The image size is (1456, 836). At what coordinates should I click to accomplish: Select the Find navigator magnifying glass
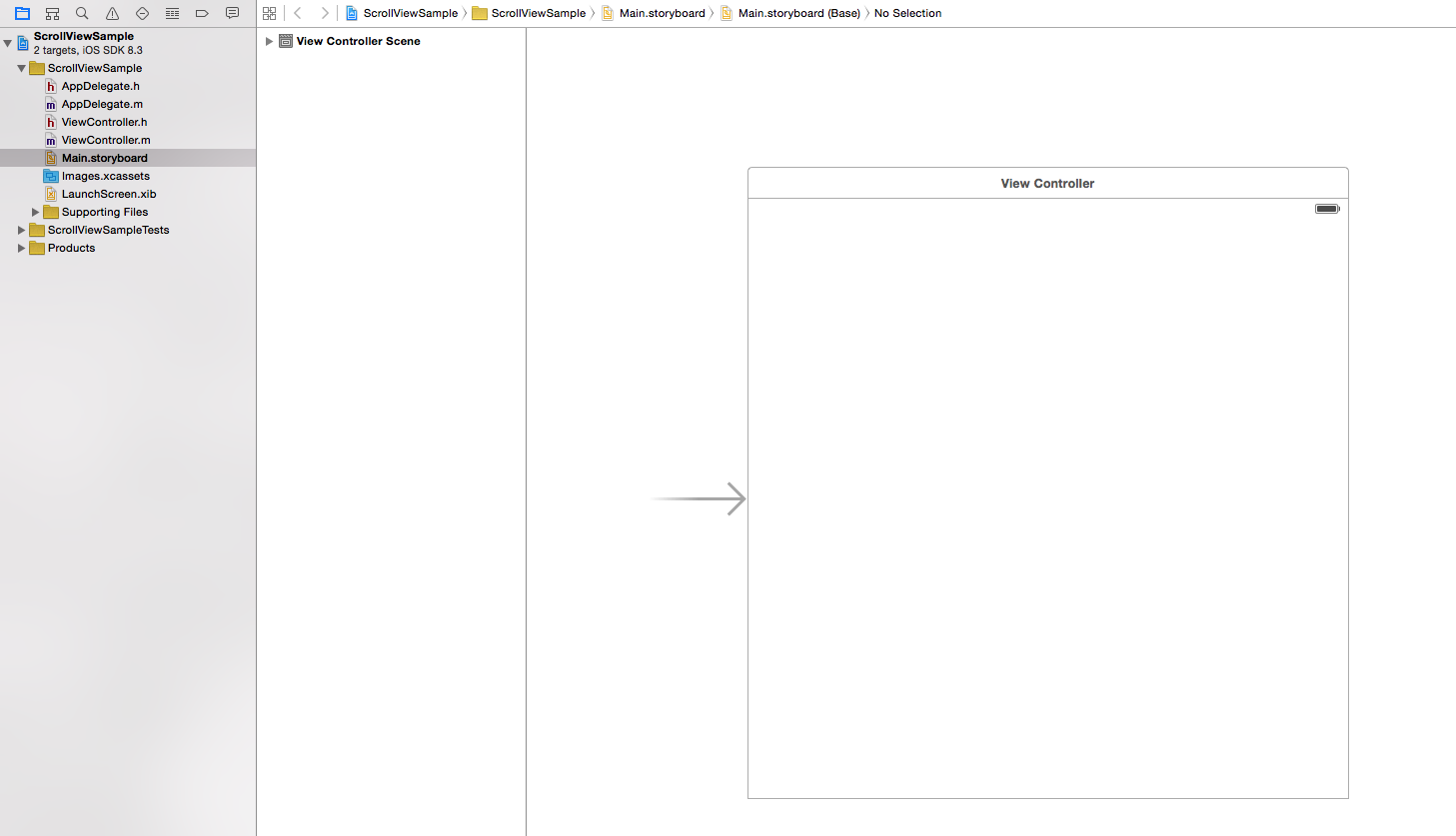tap(81, 13)
